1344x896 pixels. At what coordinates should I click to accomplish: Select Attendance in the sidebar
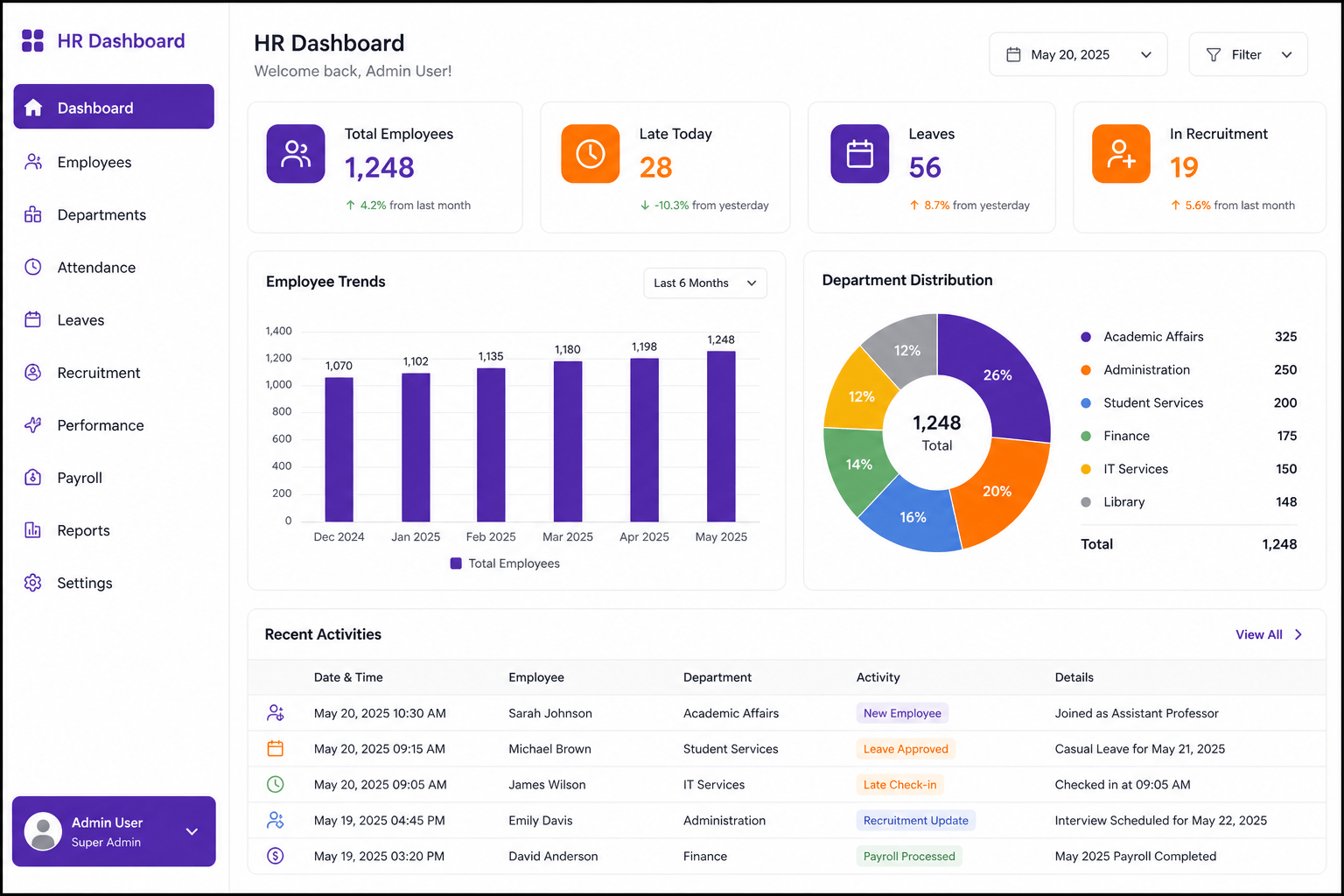tap(114, 267)
